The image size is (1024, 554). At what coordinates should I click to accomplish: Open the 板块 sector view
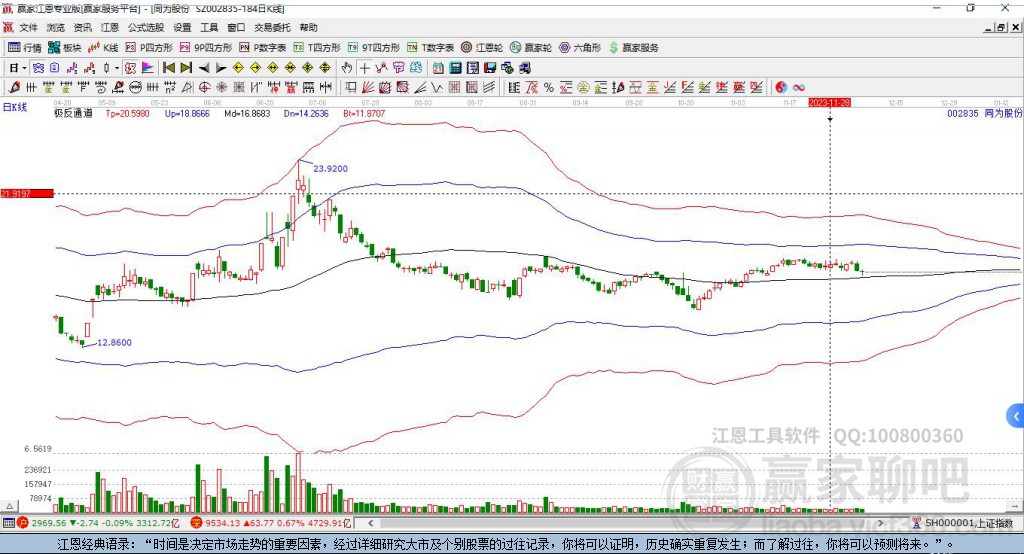[65, 48]
